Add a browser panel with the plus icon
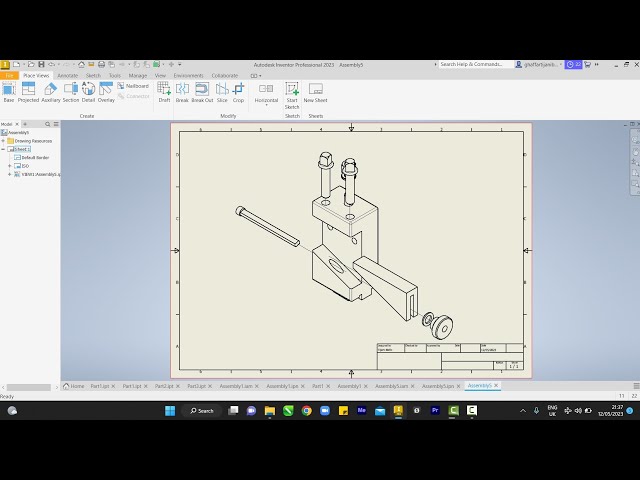The width and height of the screenshot is (640, 480). tap(25, 124)
